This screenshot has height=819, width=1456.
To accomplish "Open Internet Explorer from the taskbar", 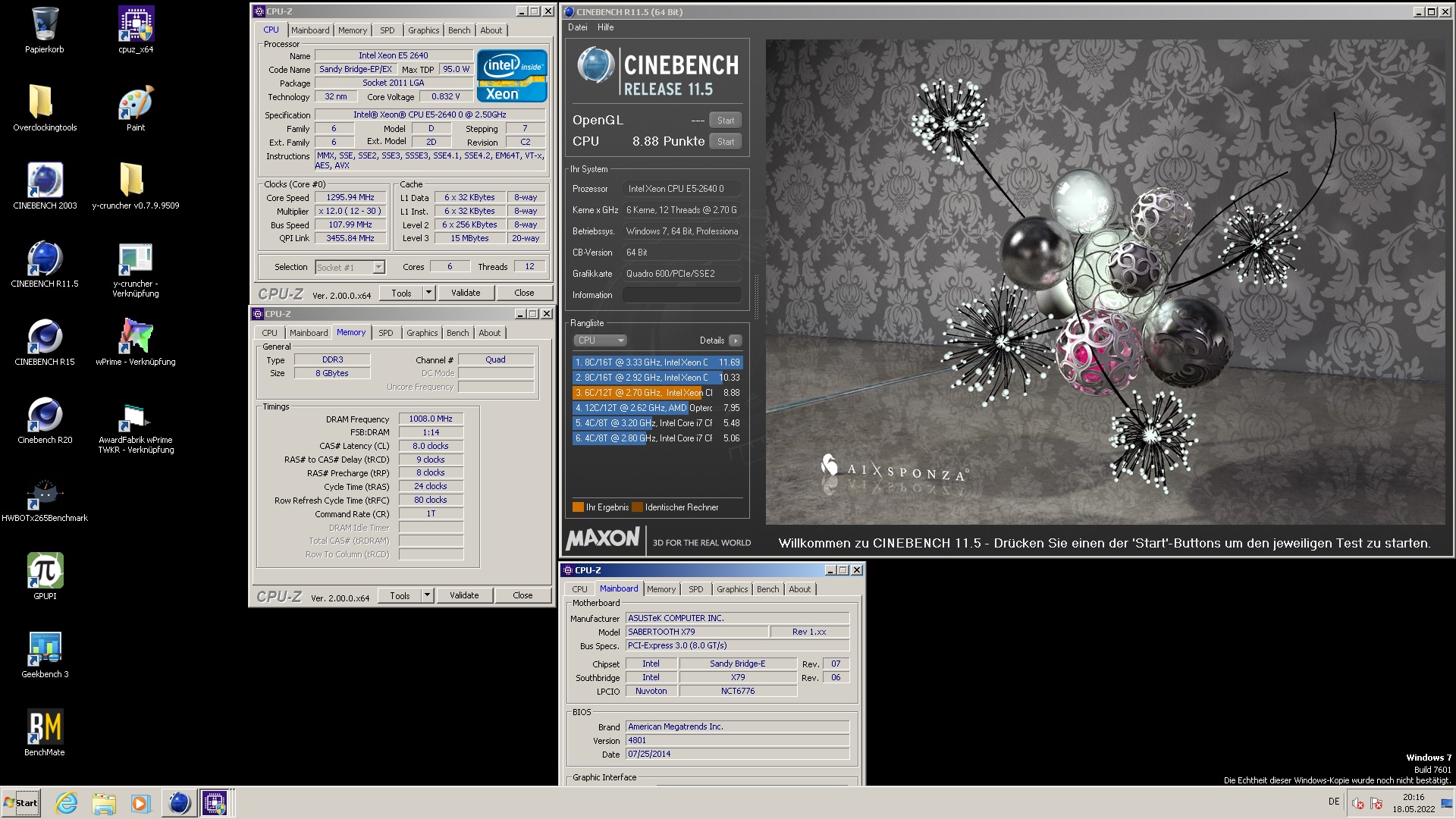I will 67,803.
